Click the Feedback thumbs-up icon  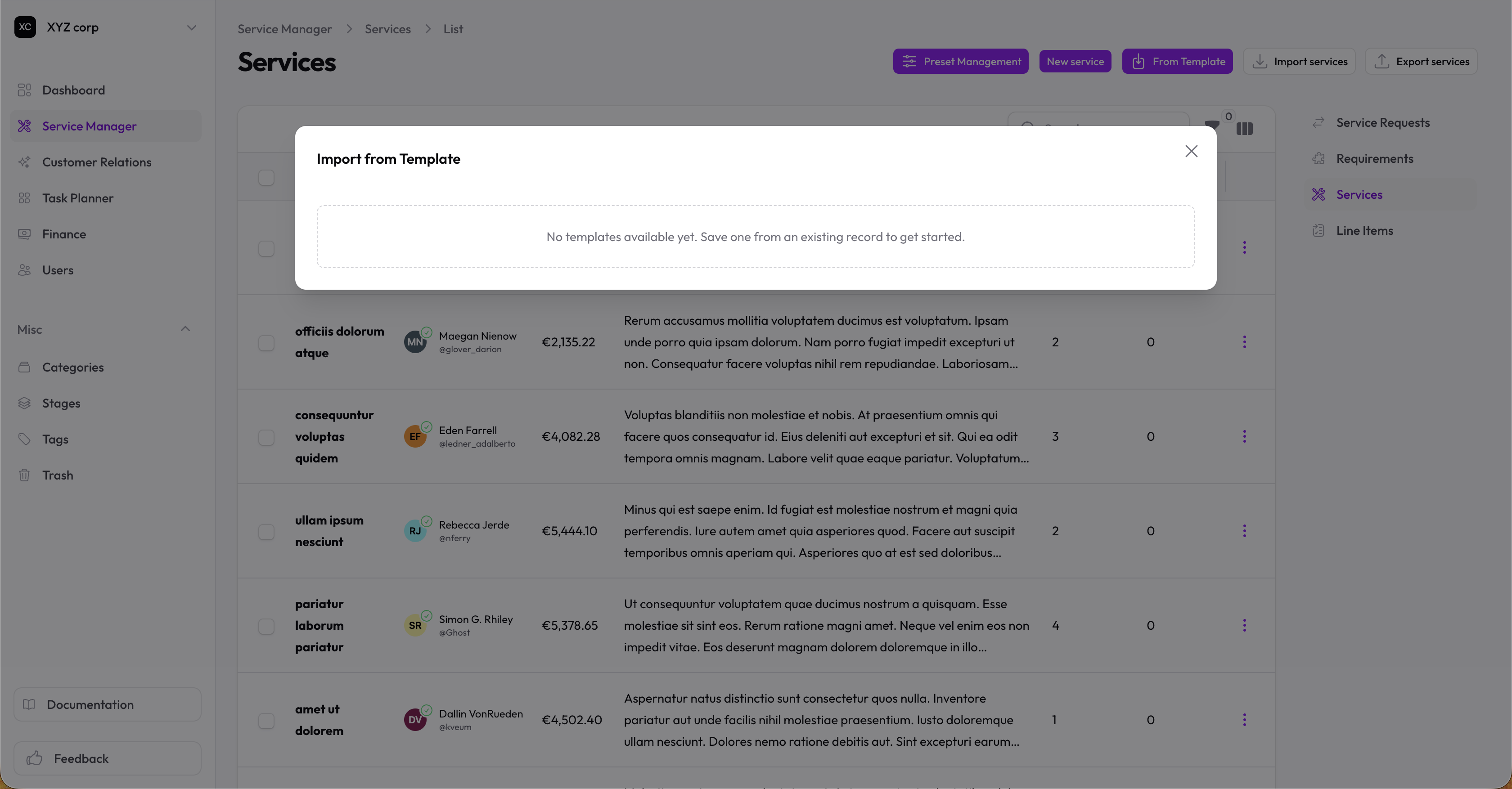[x=35, y=758]
